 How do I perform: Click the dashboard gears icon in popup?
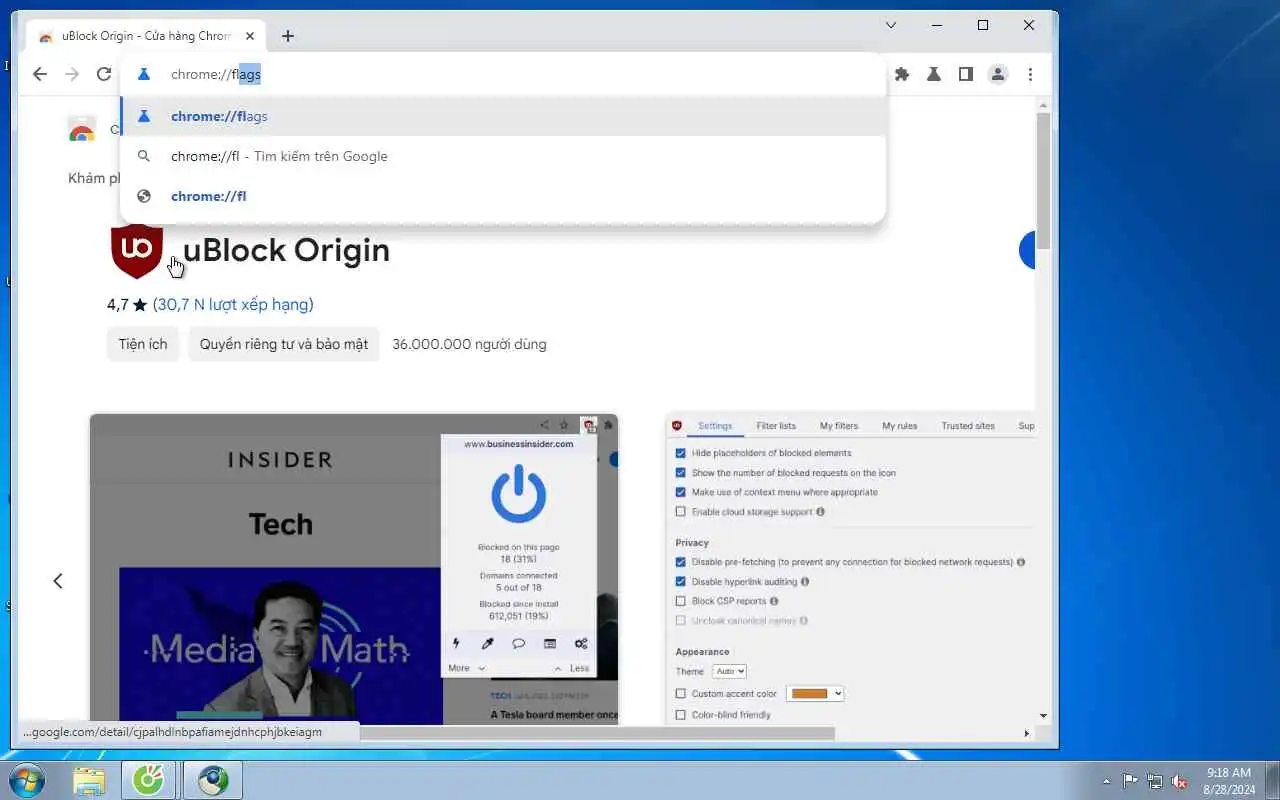tap(581, 644)
